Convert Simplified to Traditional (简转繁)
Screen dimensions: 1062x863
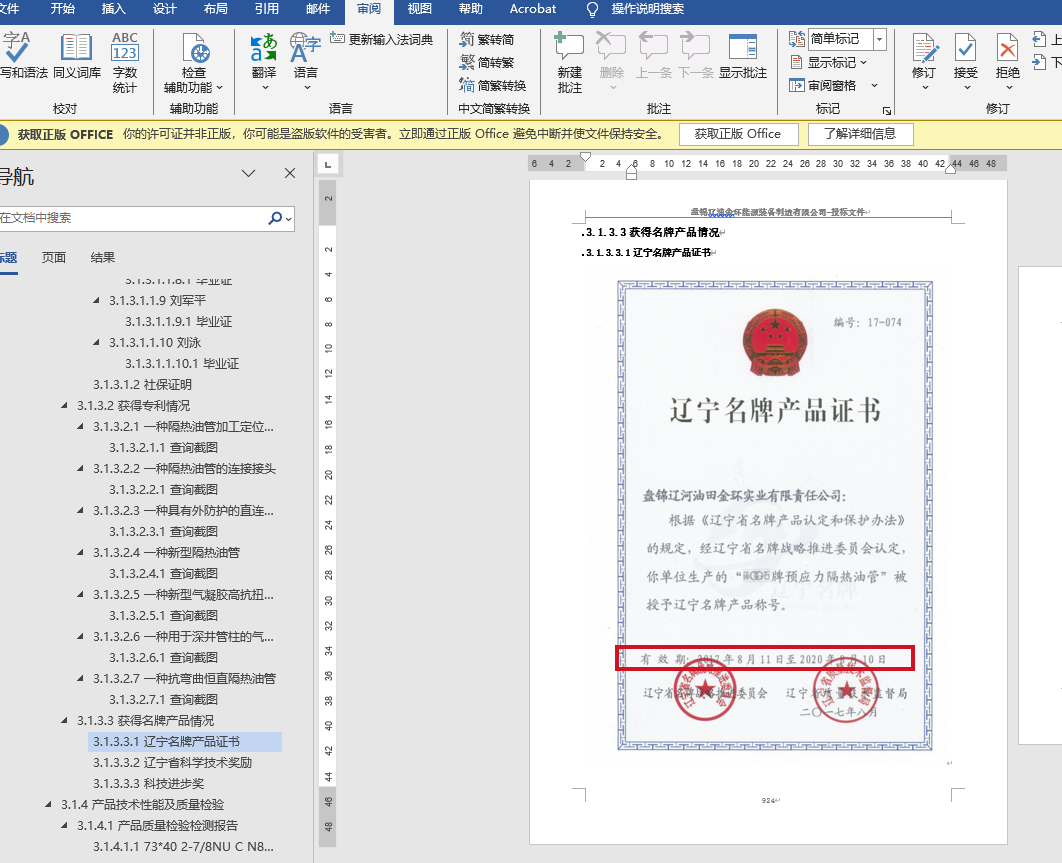point(486,62)
